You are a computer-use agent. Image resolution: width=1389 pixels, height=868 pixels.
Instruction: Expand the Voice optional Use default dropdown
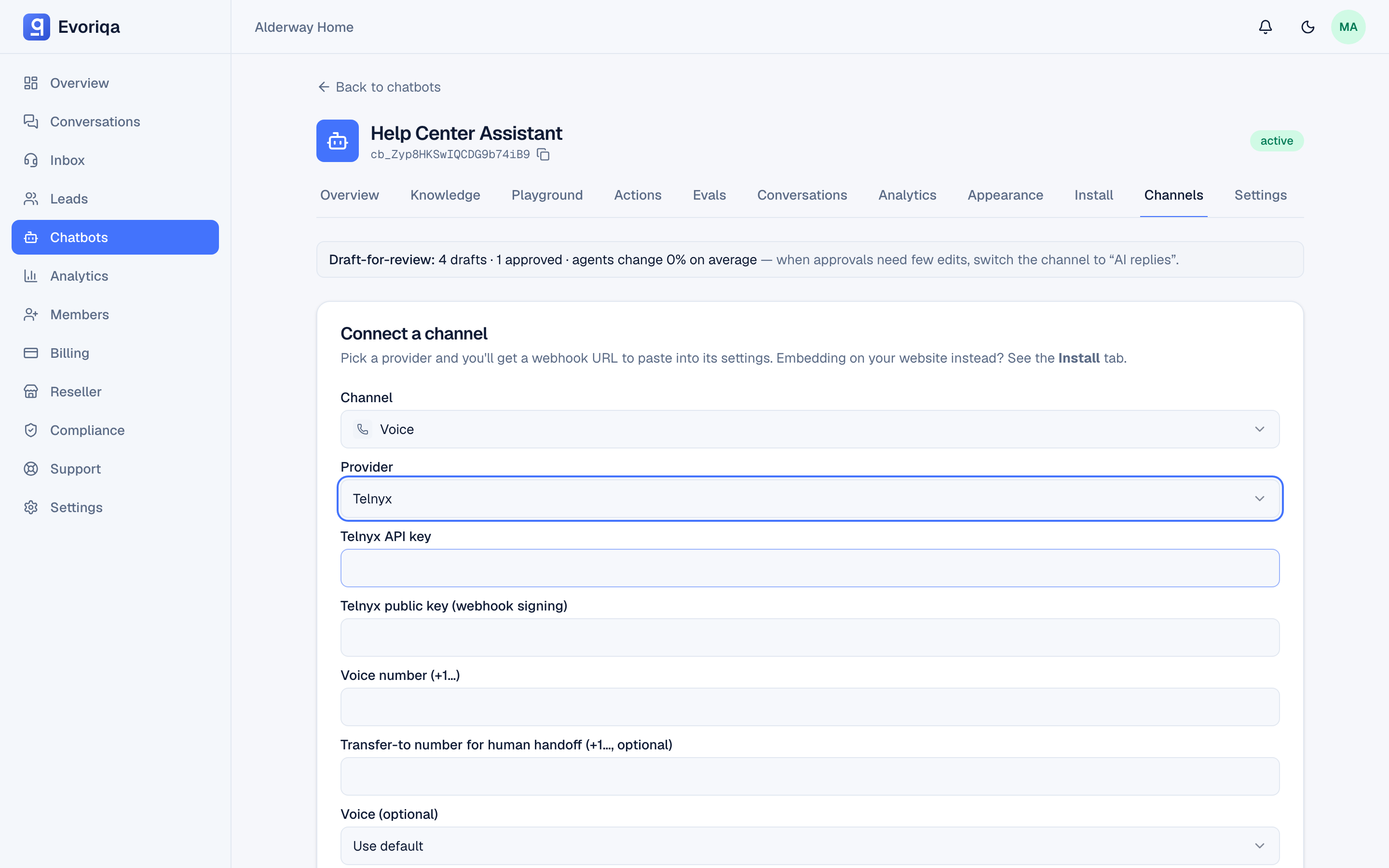810,846
